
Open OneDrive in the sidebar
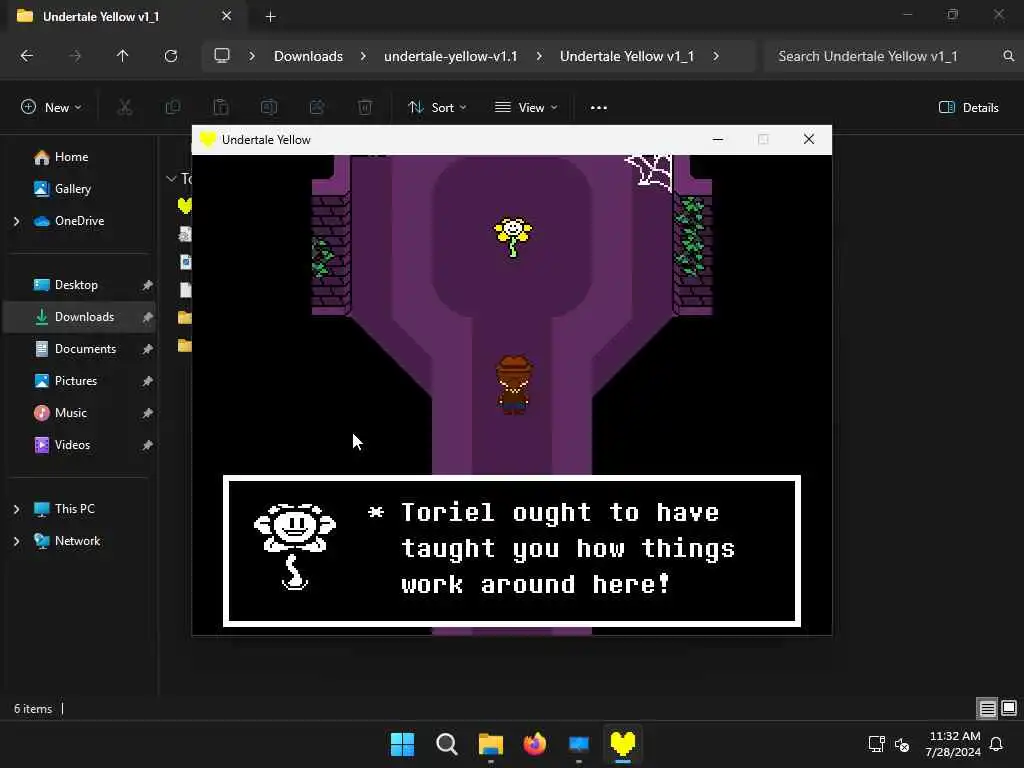pyautogui.click(x=79, y=221)
